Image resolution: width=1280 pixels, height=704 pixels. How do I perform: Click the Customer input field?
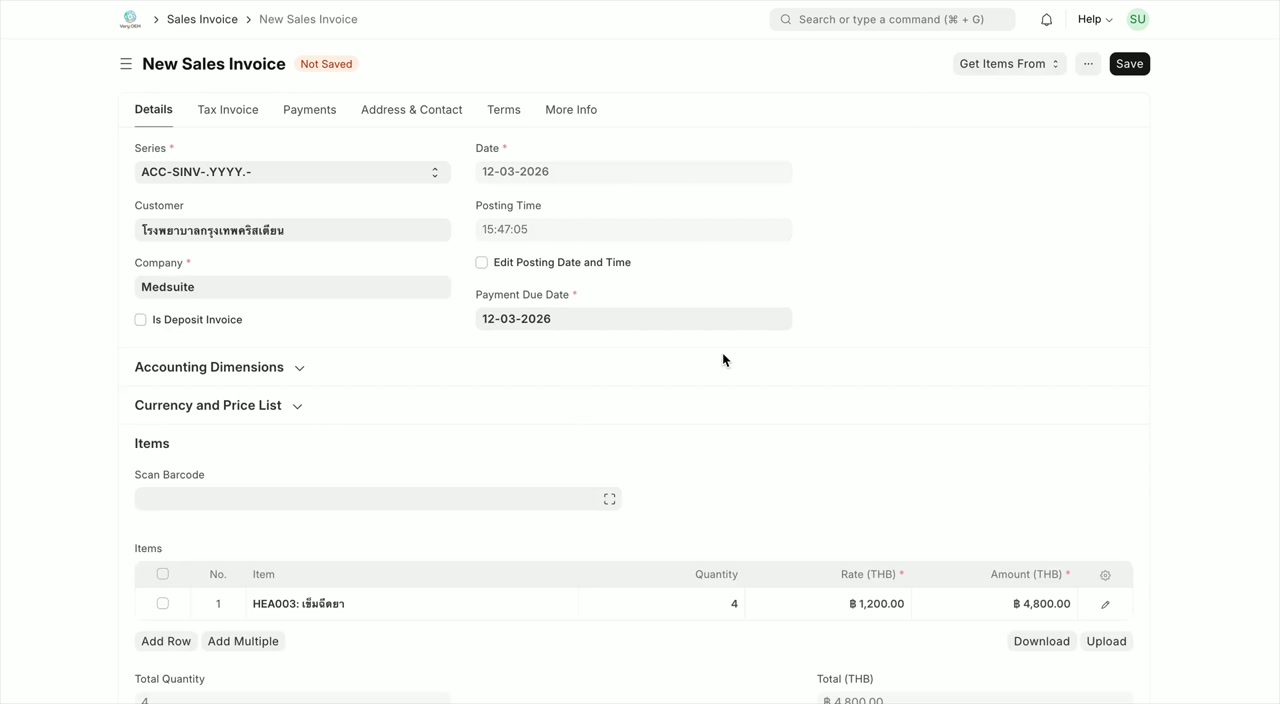pyautogui.click(x=292, y=229)
